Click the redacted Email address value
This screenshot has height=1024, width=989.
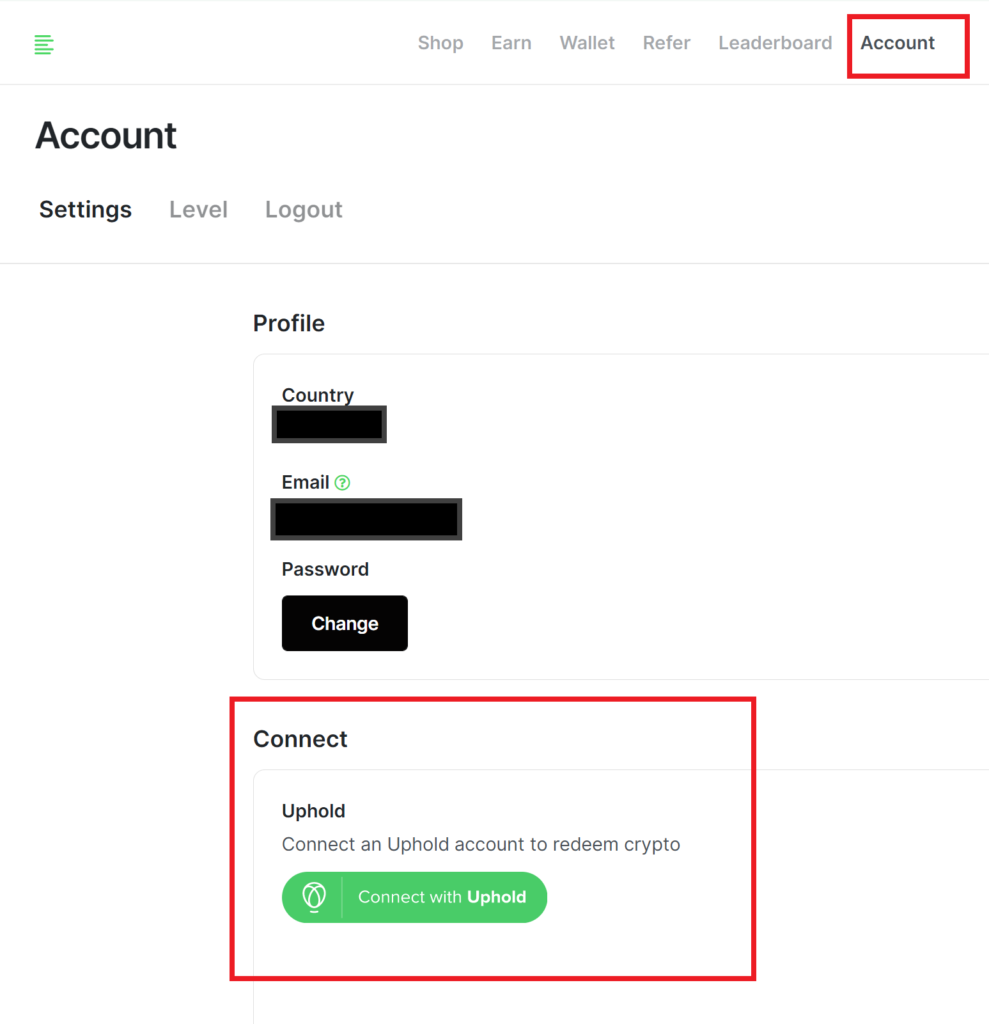point(366,519)
